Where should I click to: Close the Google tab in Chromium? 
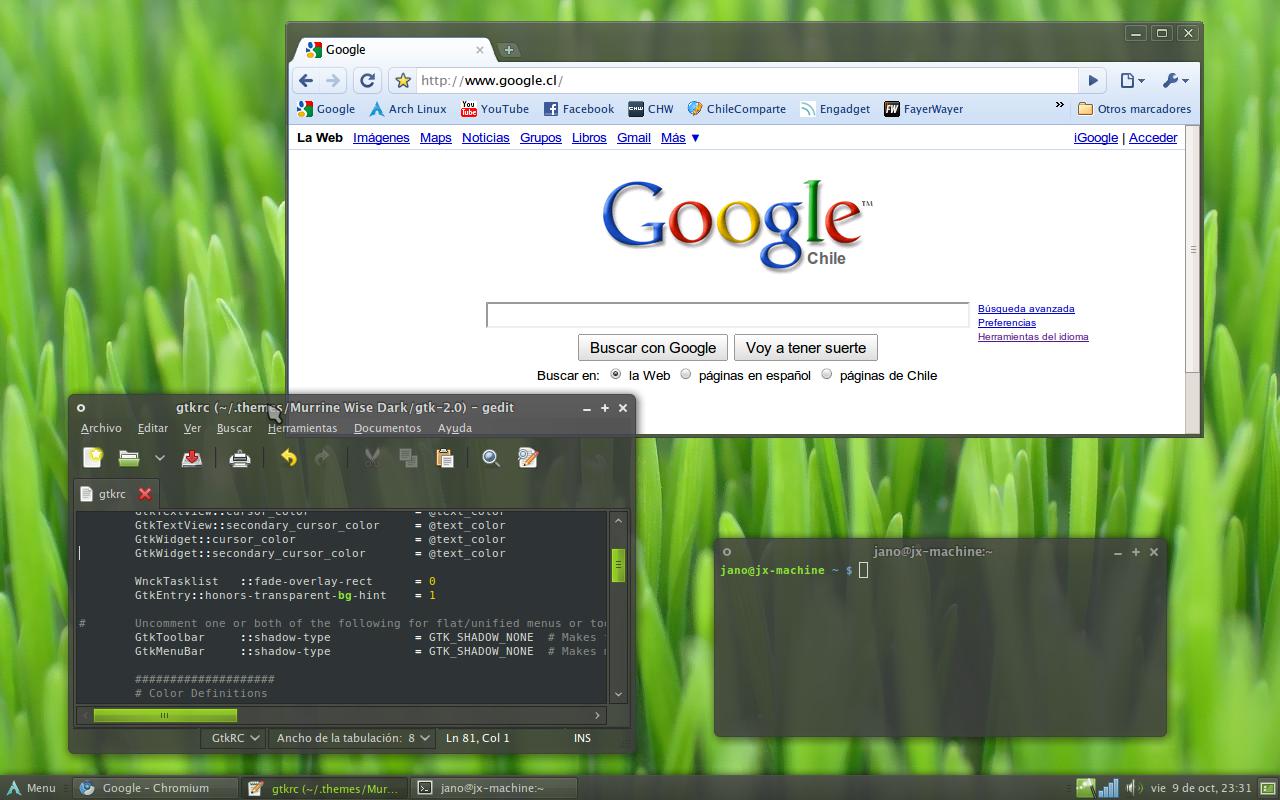coord(479,49)
